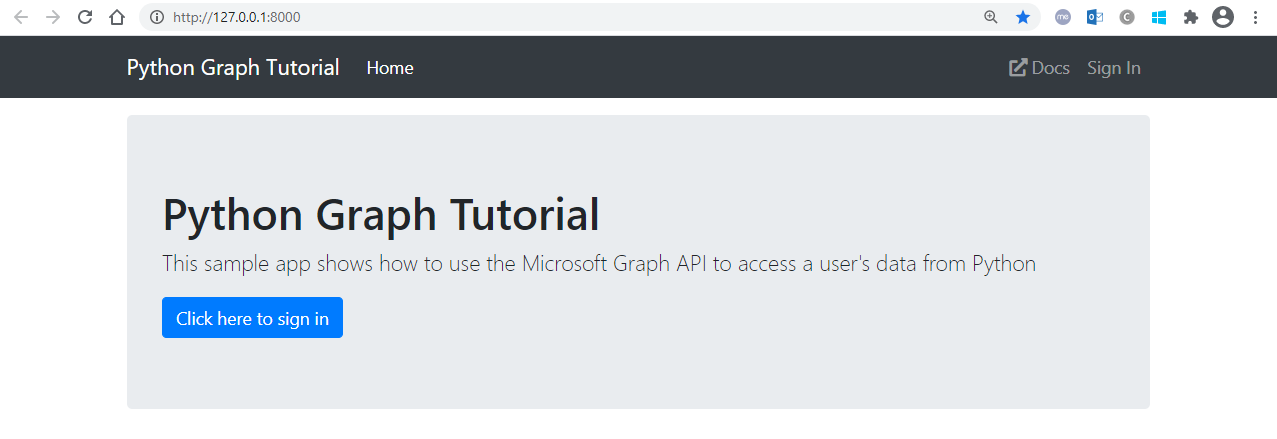This screenshot has width=1277, height=439.
Task: Open the Chrome profile avatar
Action: coord(1222,17)
